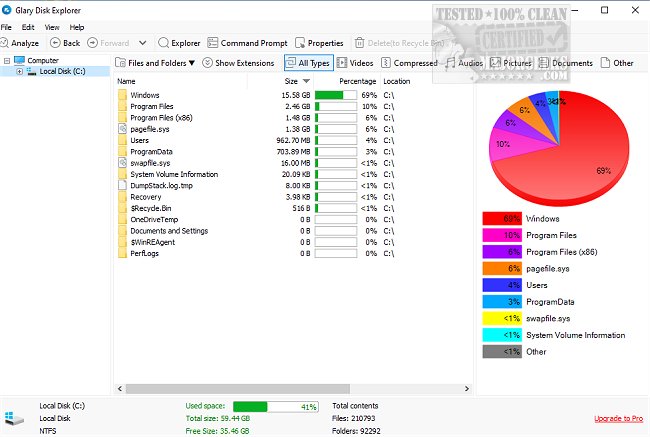Open the navigation history dropdown chevron

(142, 43)
